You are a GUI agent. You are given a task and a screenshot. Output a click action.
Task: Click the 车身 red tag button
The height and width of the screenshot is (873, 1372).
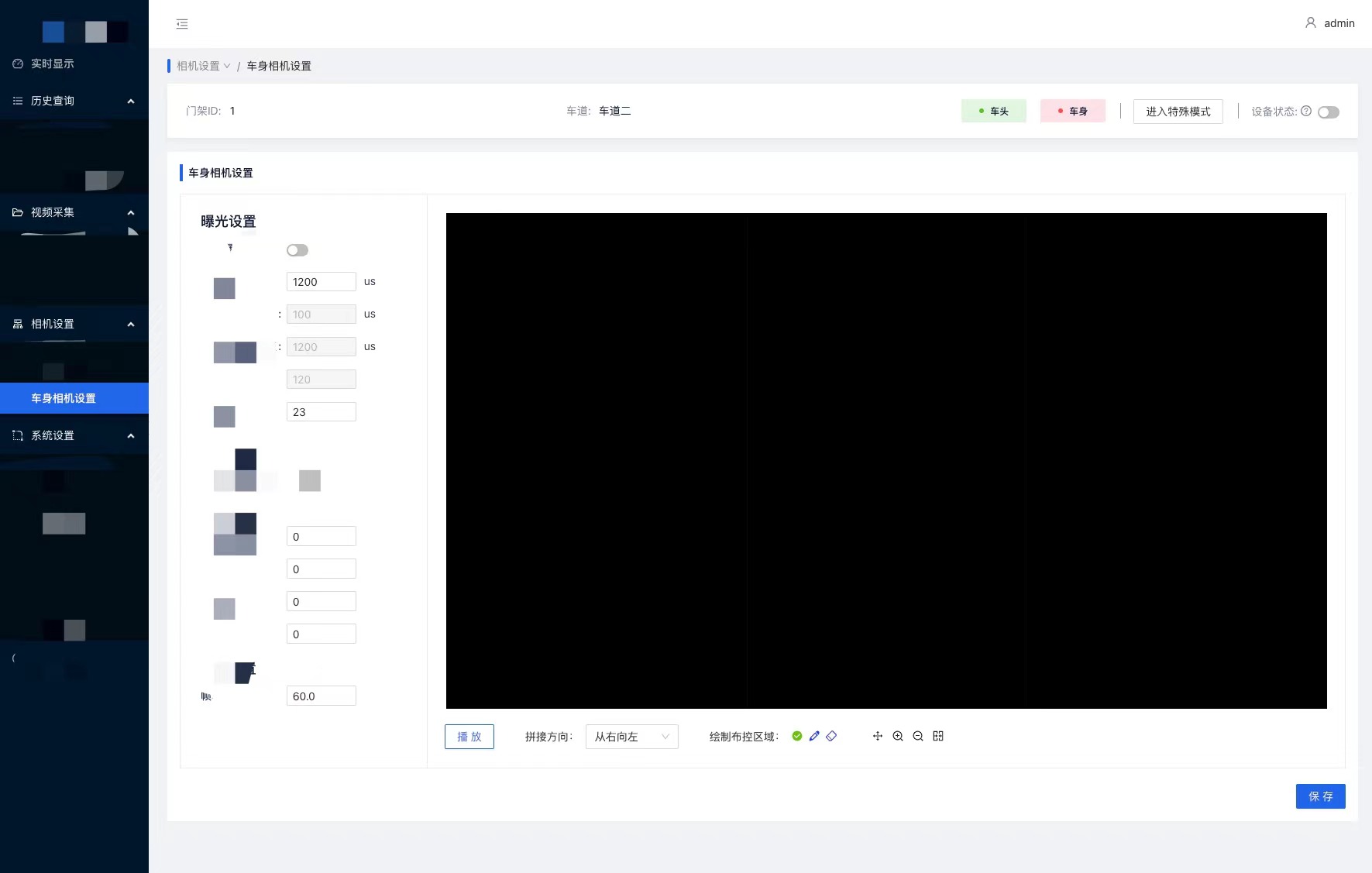coord(1073,111)
